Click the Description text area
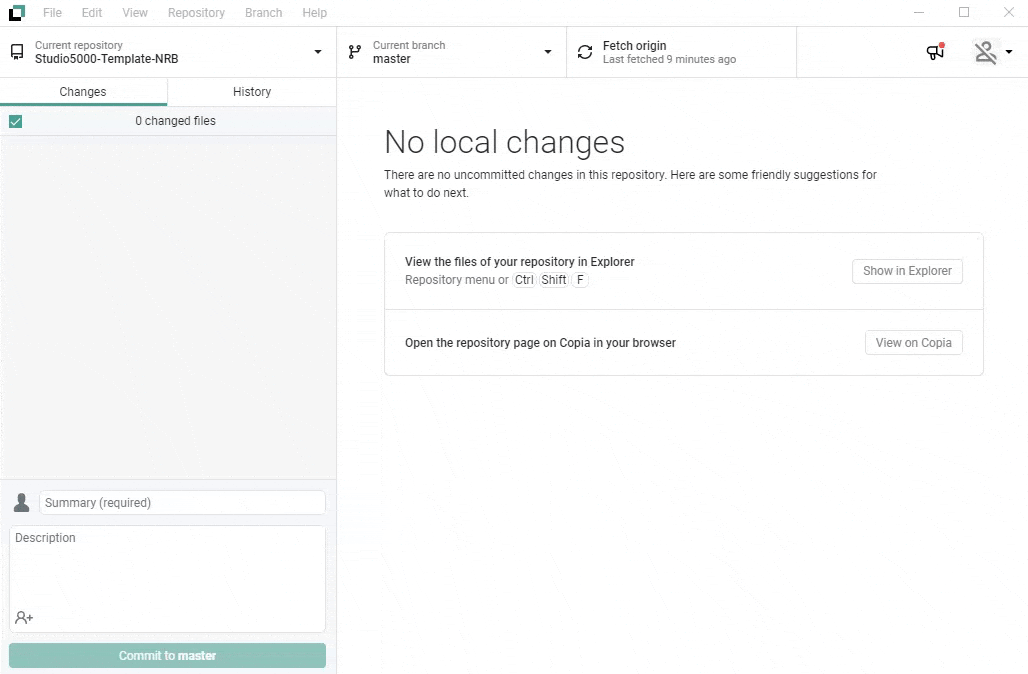Image resolution: width=1028 pixels, height=674 pixels. (167, 570)
